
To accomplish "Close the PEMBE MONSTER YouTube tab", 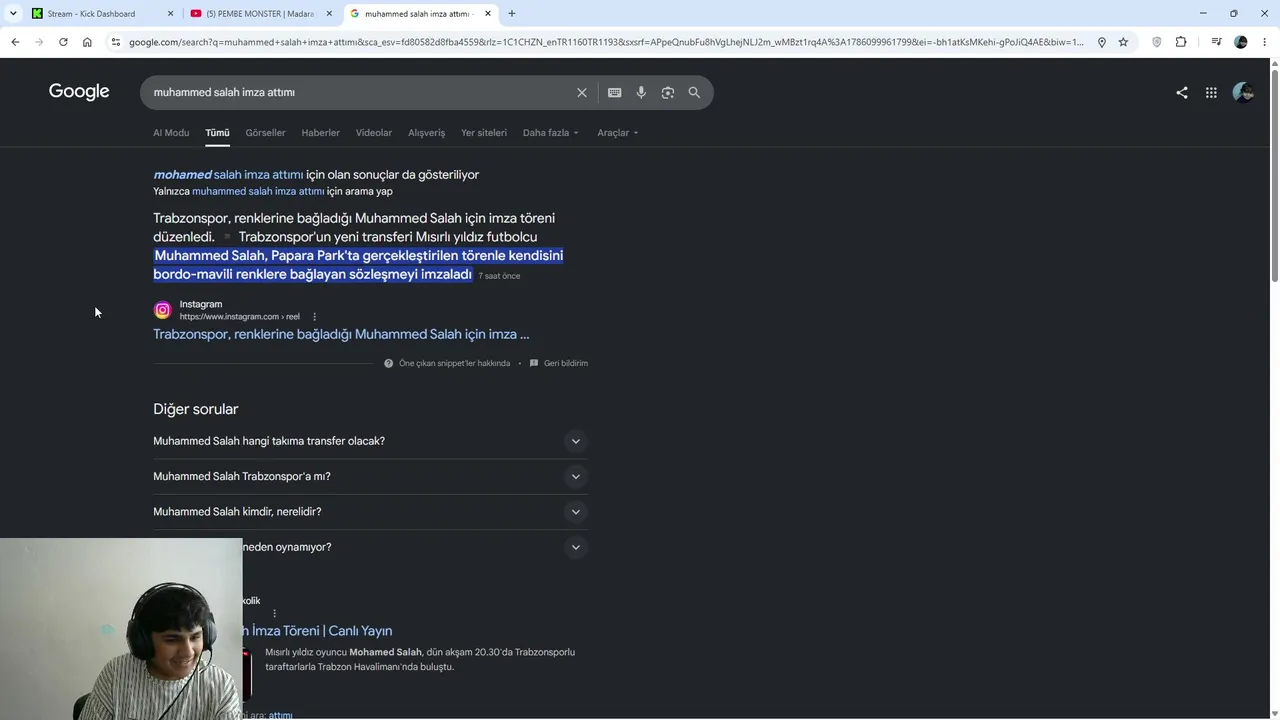I will point(329,14).
